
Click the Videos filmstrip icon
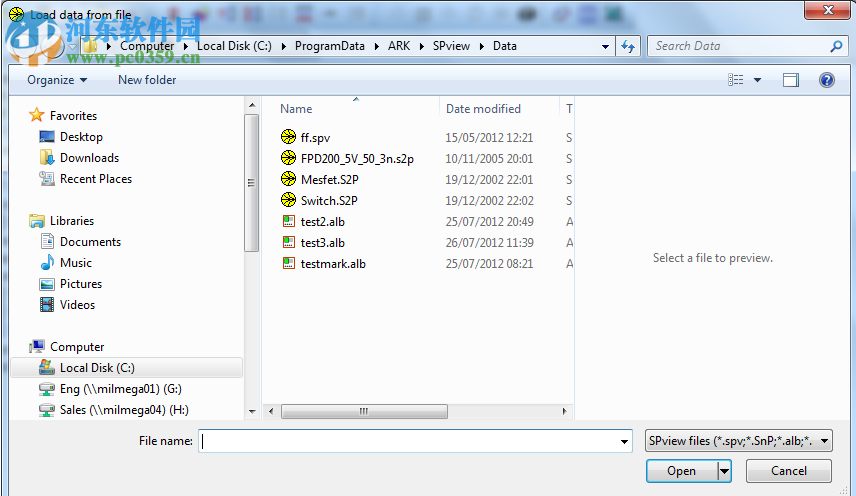pyautogui.click(x=47, y=304)
